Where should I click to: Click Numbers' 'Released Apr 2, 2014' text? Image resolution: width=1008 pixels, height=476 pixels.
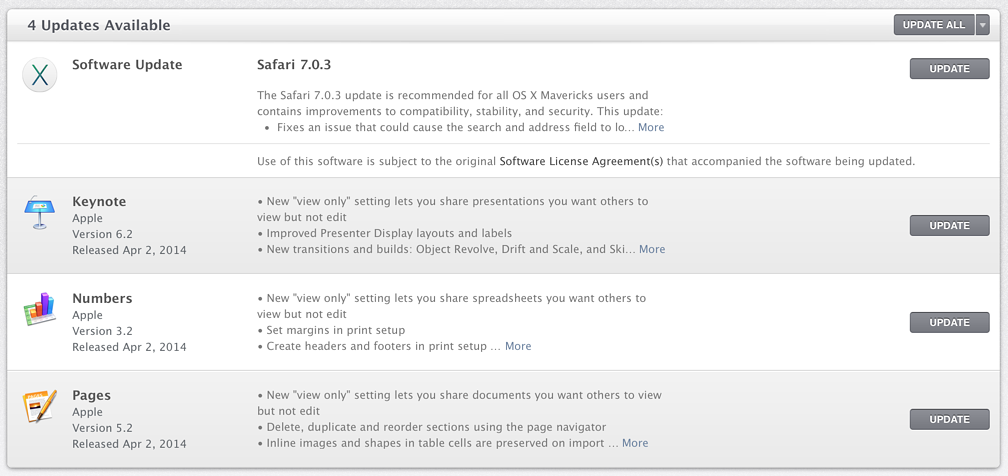tap(129, 347)
